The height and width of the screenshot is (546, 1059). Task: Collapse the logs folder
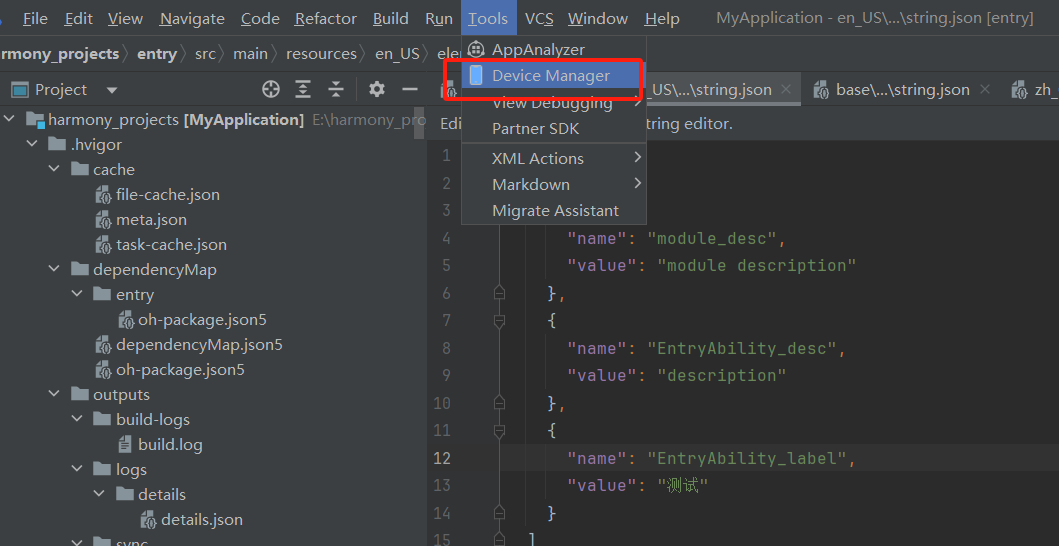(77, 469)
